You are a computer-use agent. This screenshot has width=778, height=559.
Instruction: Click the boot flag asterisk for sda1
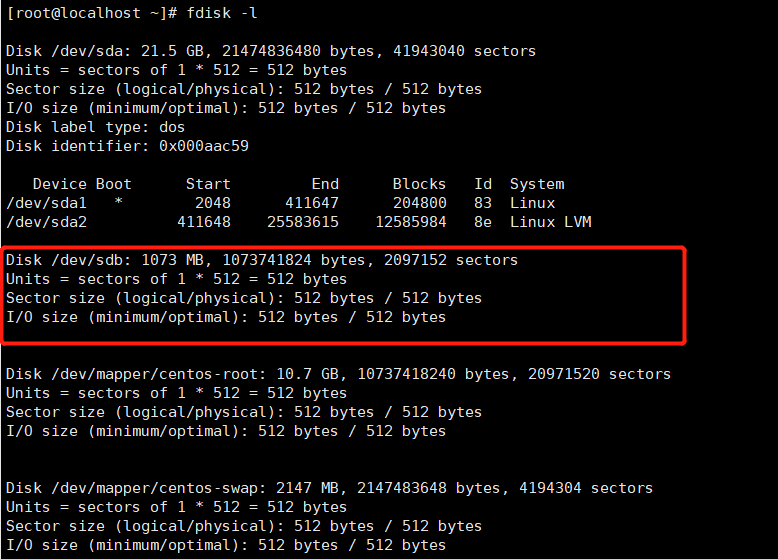[x=118, y=201]
